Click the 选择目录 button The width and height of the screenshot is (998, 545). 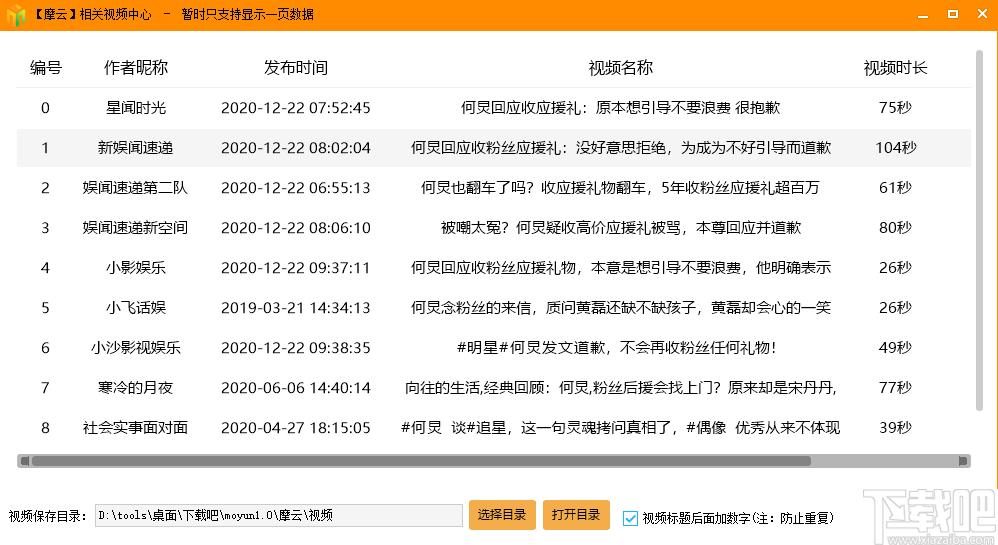pos(502,515)
